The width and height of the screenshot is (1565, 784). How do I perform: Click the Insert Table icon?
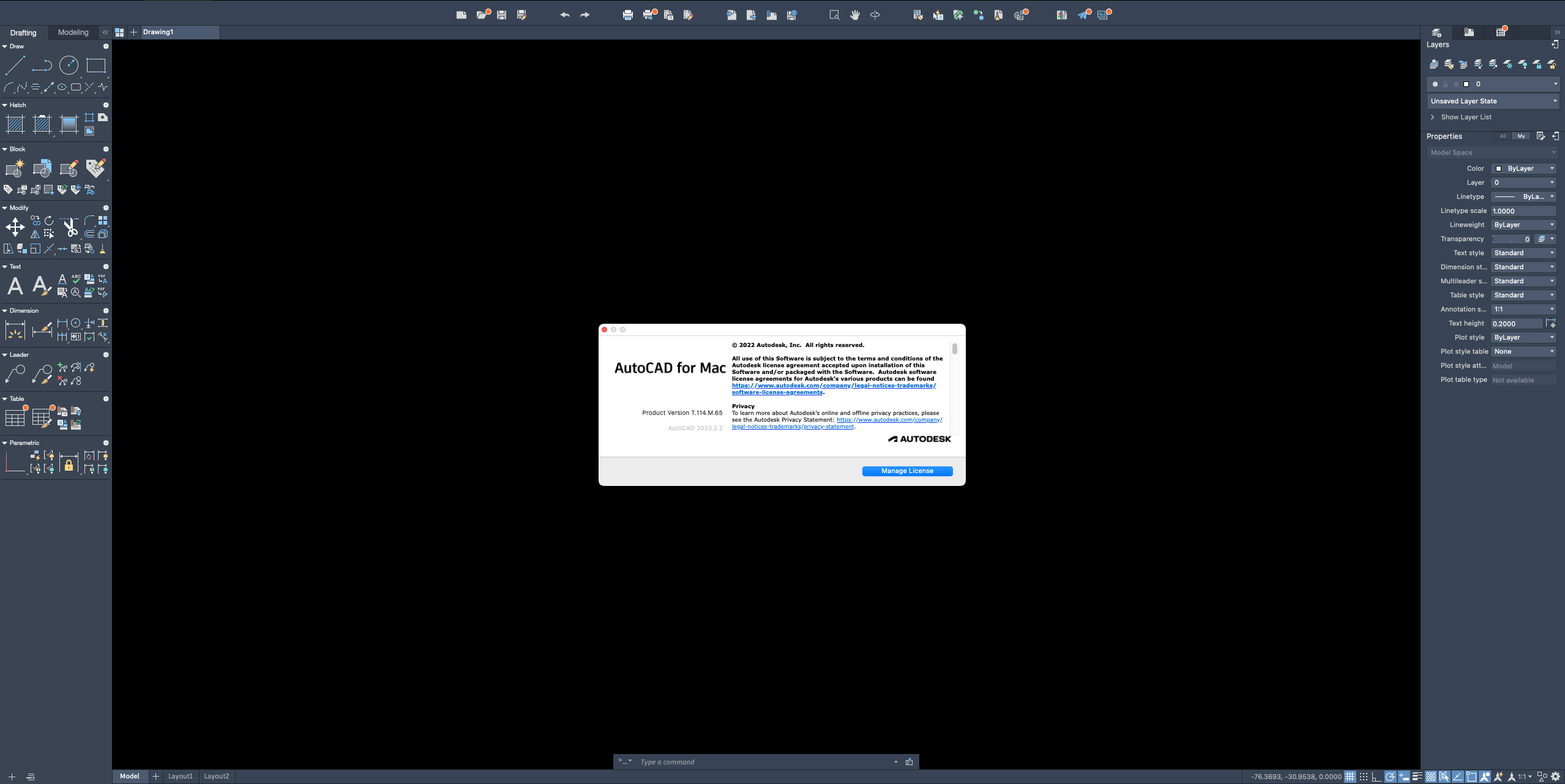click(x=15, y=418)
